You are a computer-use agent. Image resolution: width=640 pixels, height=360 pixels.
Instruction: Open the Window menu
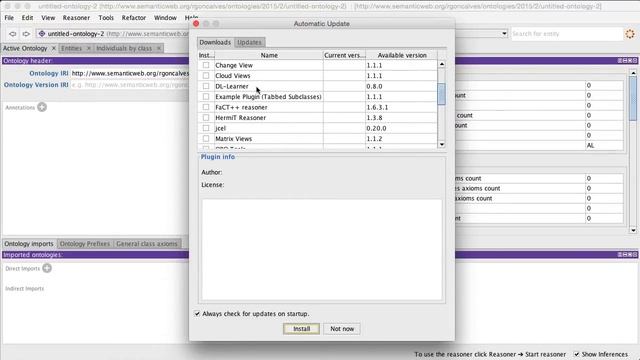pos(165,18)
